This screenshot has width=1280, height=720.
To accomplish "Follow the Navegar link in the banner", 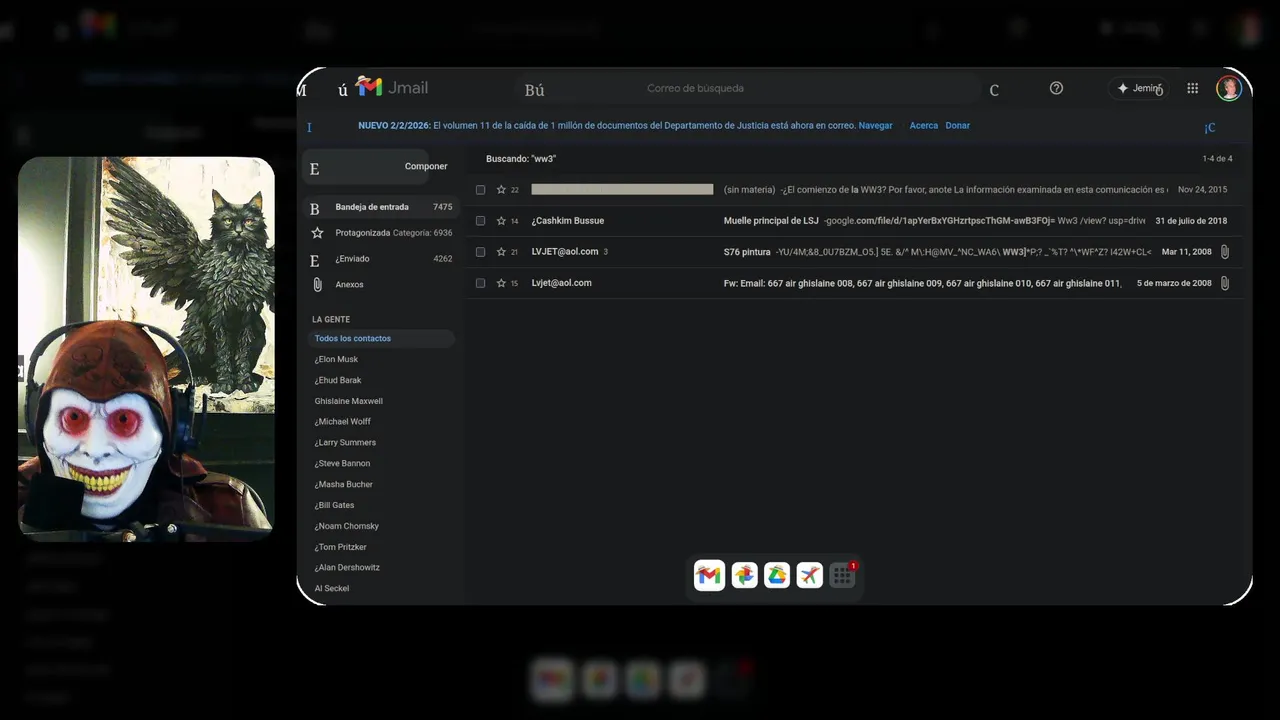I will [875, 126].
